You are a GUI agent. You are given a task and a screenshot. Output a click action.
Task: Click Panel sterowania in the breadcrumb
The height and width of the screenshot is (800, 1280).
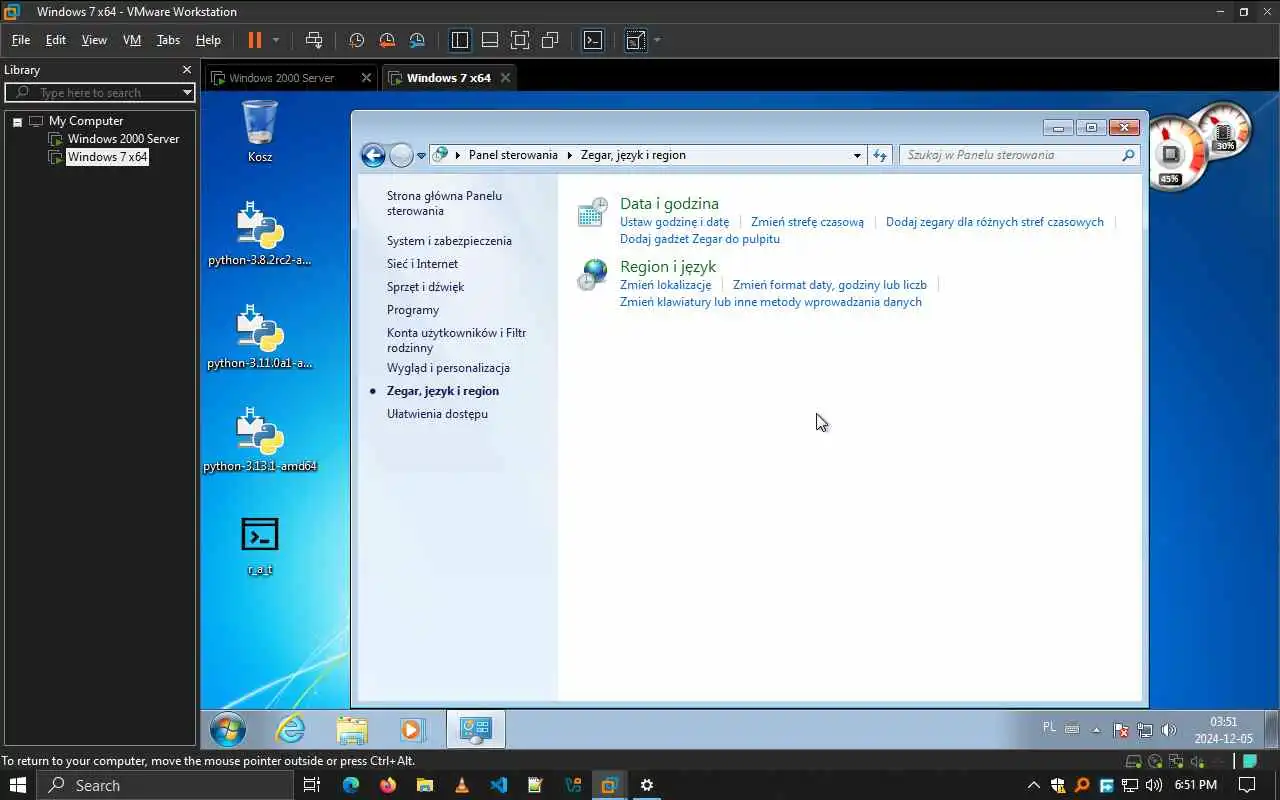click(513, 155)
